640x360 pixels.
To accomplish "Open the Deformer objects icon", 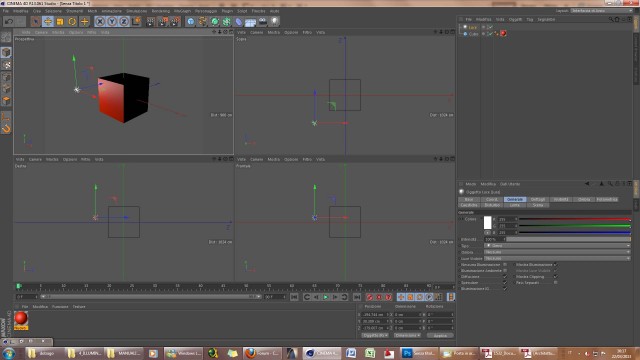I will 239,21.
